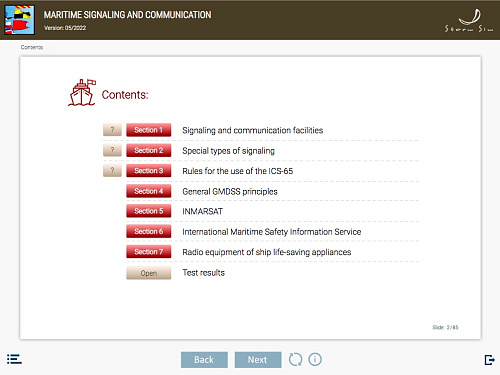Click the question mark button for Section 1

click(112, 130)
